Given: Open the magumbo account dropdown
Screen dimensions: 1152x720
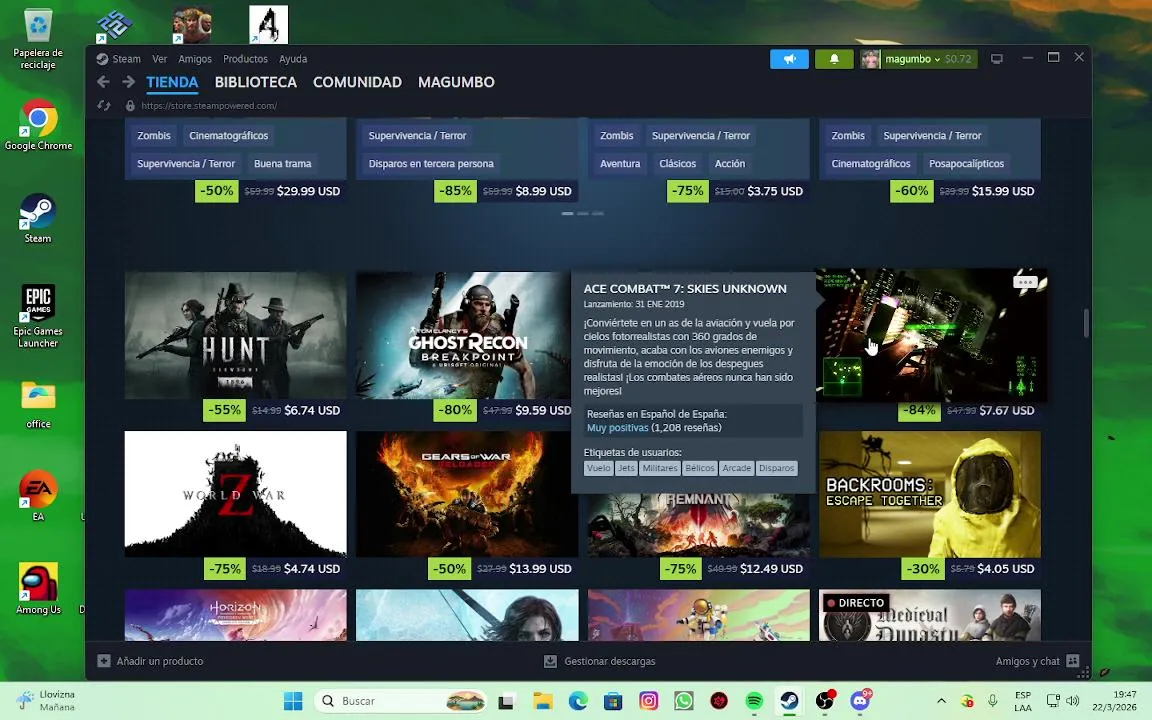Looking at the screenshot, I should click(912, 59).
